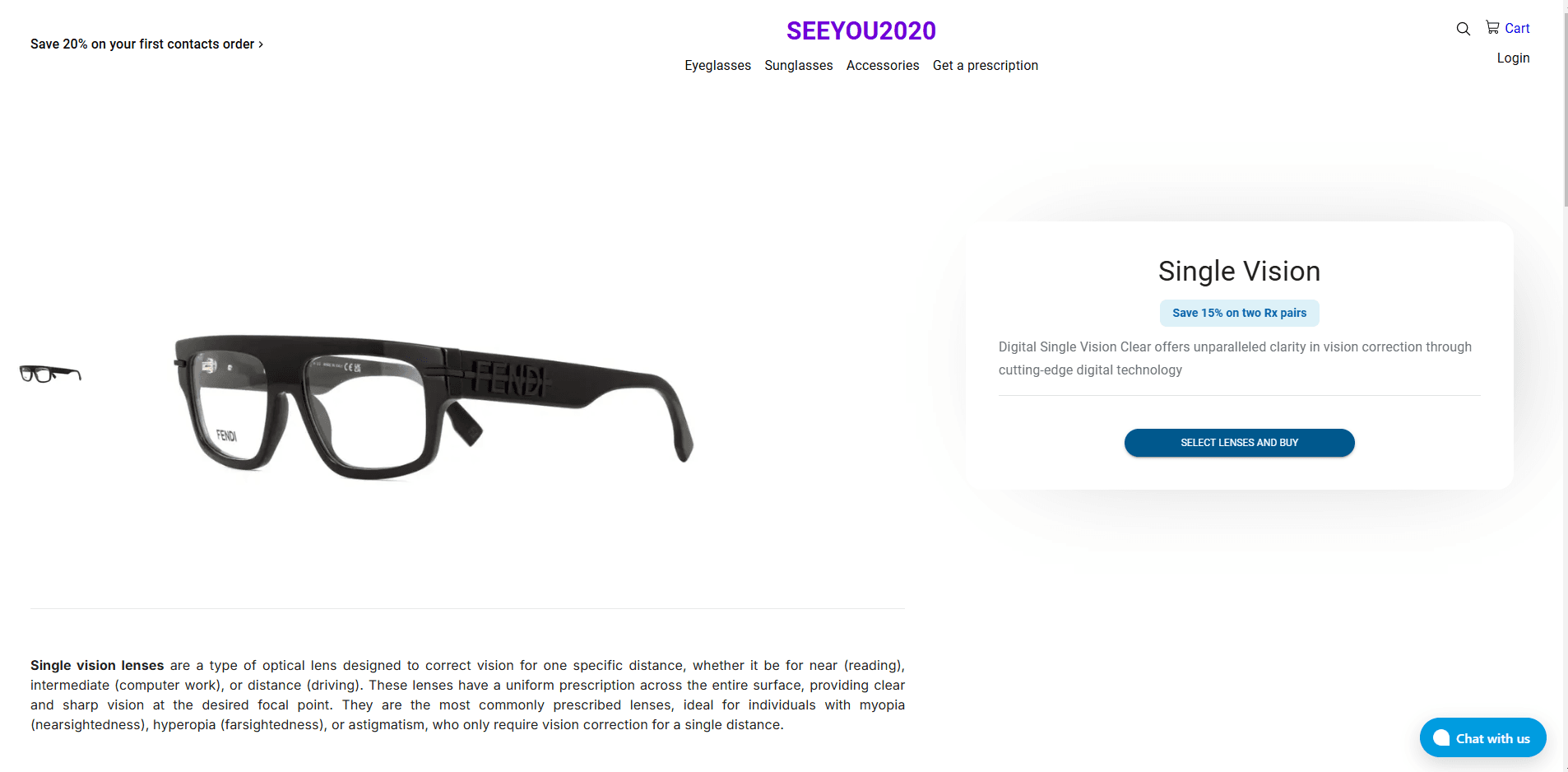Select Get a prescription menu item
The height and width of the screenshot is (772, 1568).
985,65
